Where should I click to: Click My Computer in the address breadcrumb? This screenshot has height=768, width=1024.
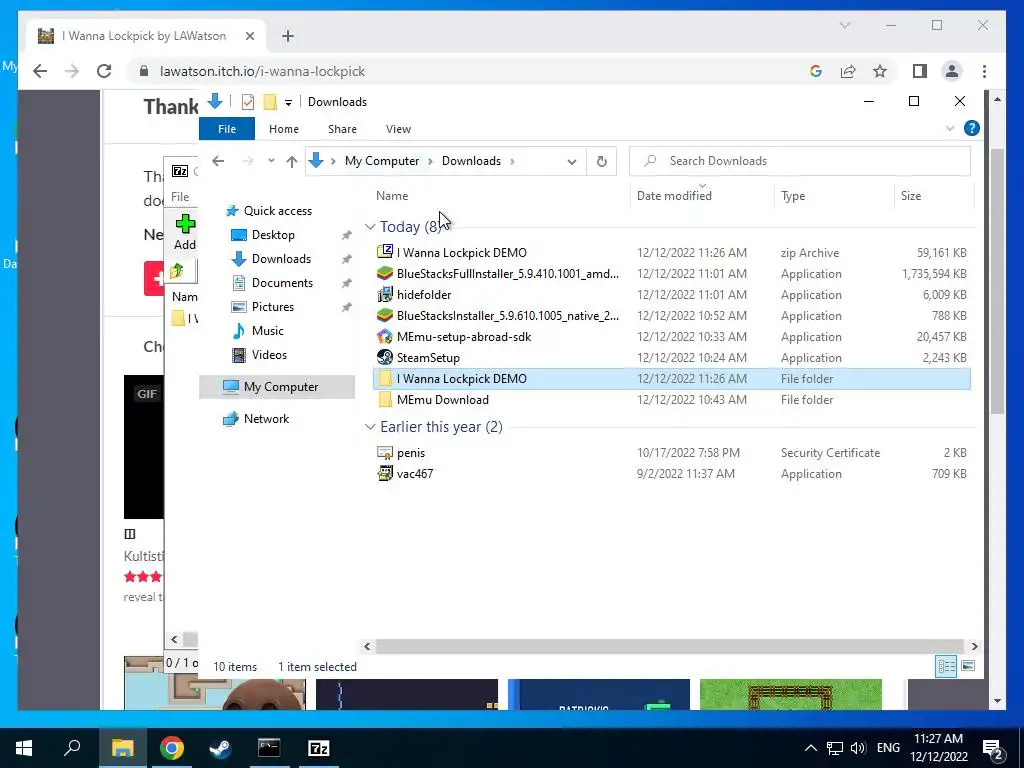[x=382, y=161]
